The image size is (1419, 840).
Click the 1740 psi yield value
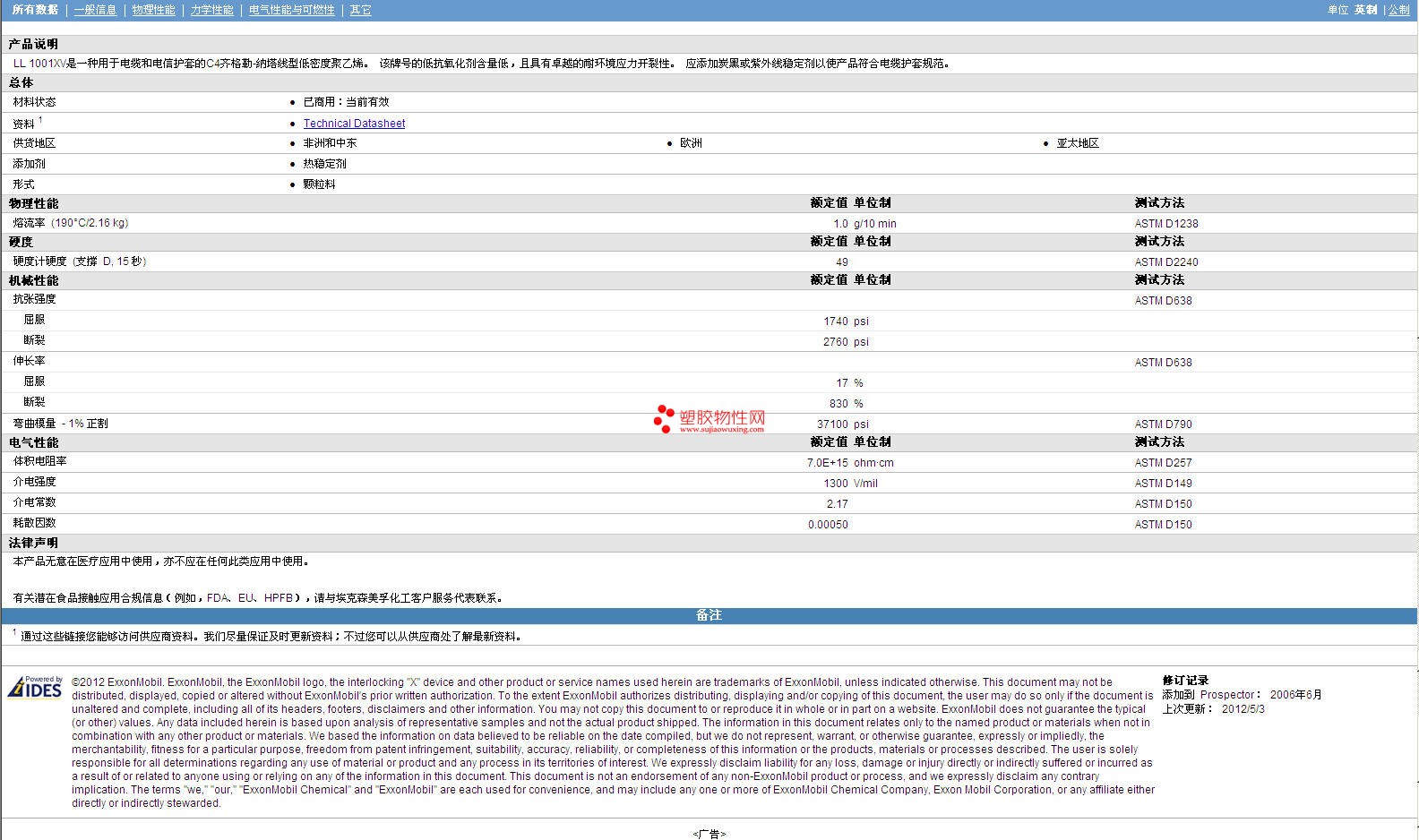(846, 321)
